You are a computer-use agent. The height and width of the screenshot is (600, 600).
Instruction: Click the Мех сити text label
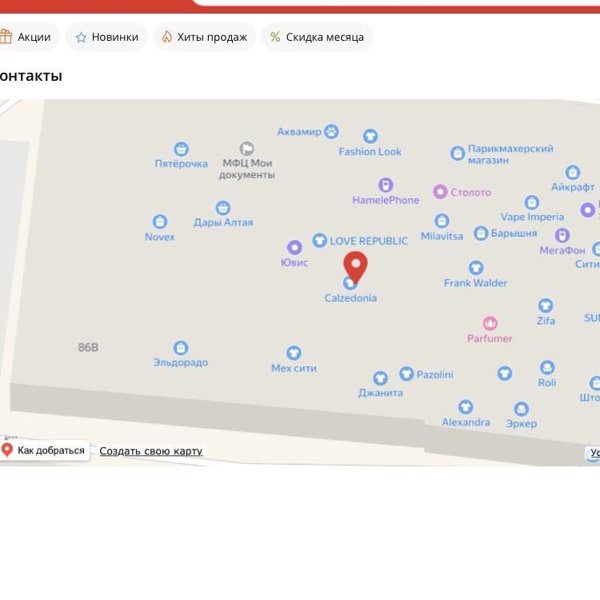pos(294,368)
